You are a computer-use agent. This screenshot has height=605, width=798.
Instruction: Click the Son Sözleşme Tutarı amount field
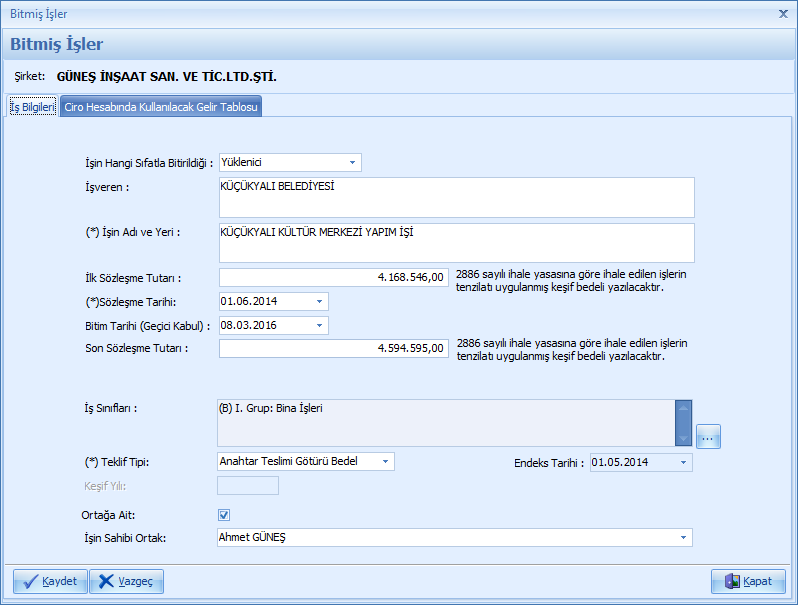[333, 348]
